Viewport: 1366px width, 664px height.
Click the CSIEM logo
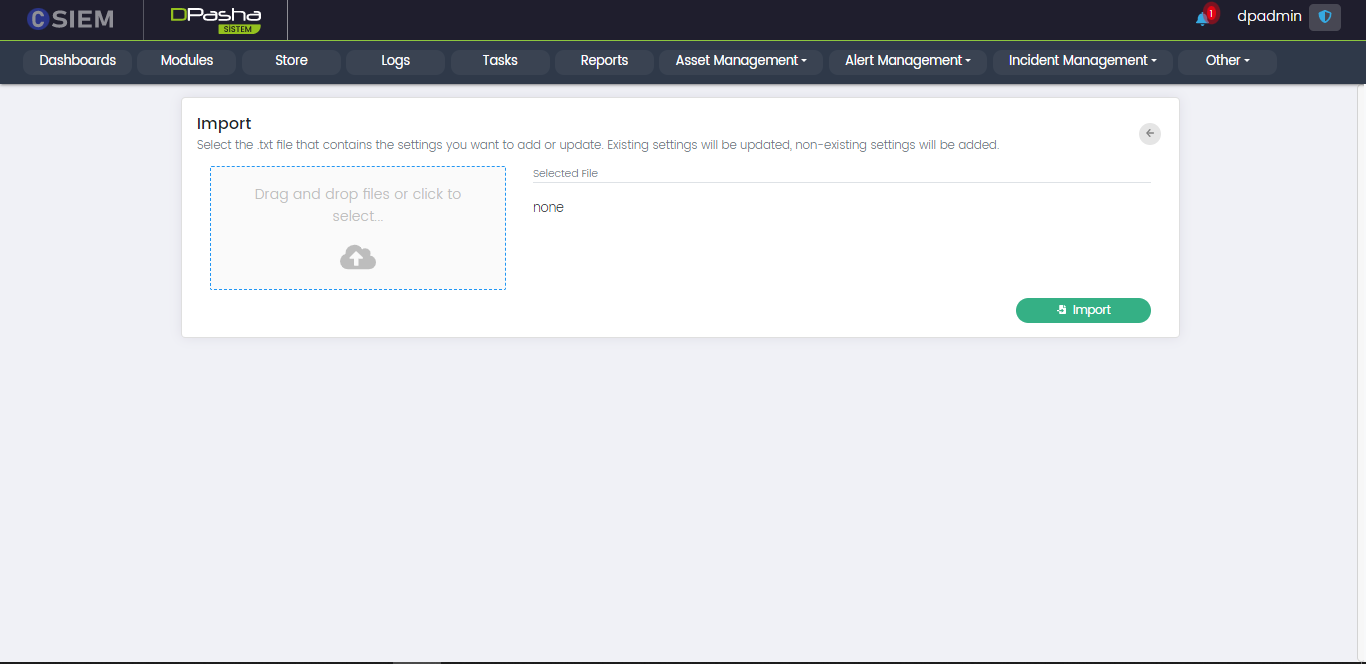coord(70,19)
